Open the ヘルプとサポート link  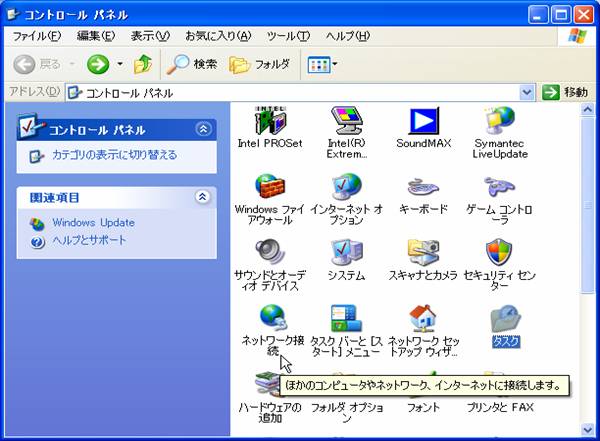click(x=89, y=240)
